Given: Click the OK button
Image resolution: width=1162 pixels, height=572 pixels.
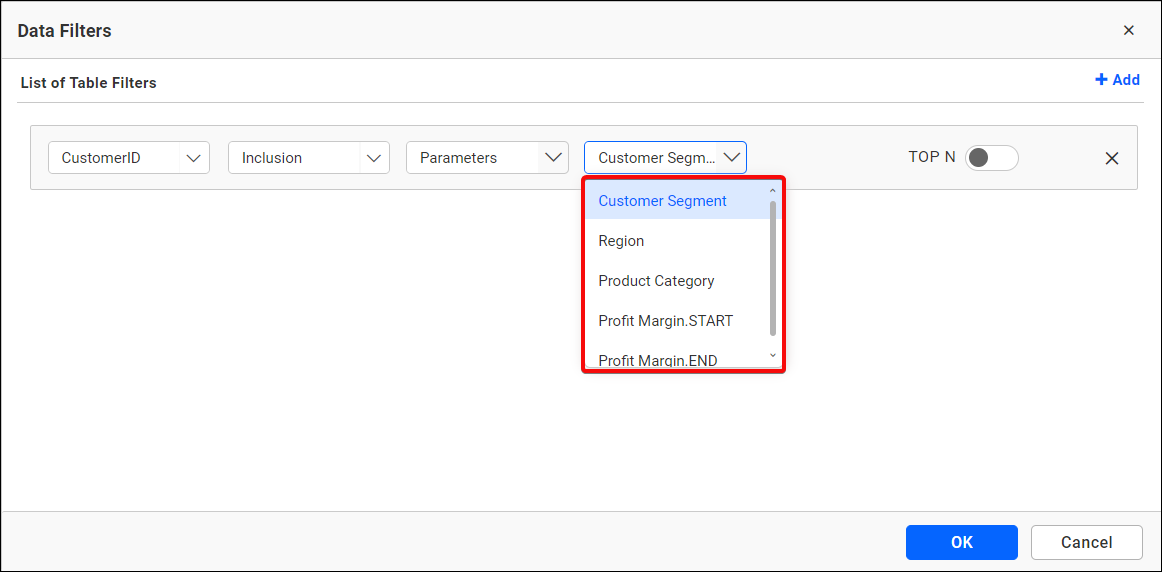Looking at the screenshot, I should (x=961, y=542).
